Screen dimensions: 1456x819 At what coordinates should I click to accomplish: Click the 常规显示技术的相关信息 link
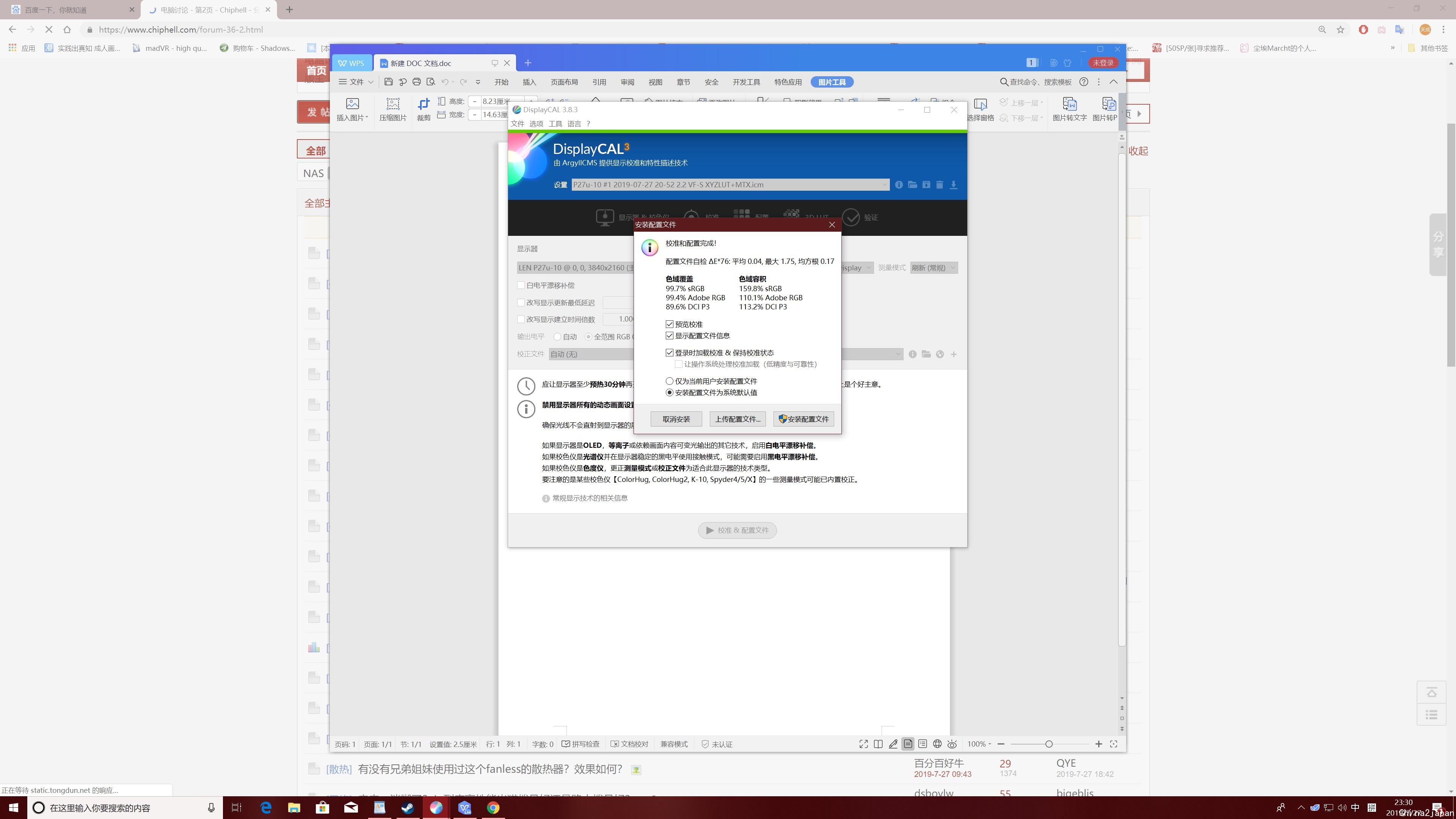[x=590, y=498]
